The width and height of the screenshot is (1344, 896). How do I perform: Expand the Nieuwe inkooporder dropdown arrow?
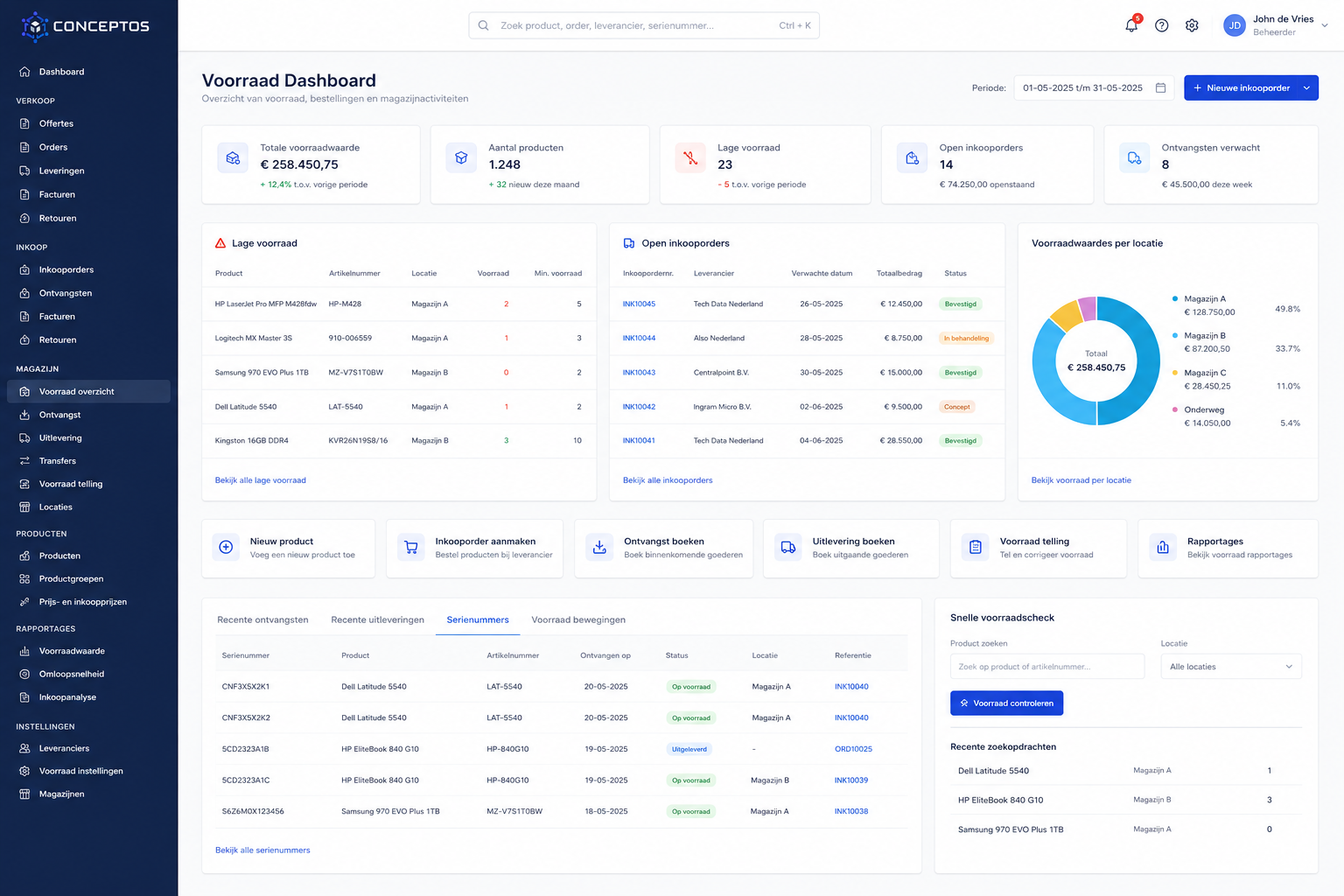click(x=1307, y=87)
